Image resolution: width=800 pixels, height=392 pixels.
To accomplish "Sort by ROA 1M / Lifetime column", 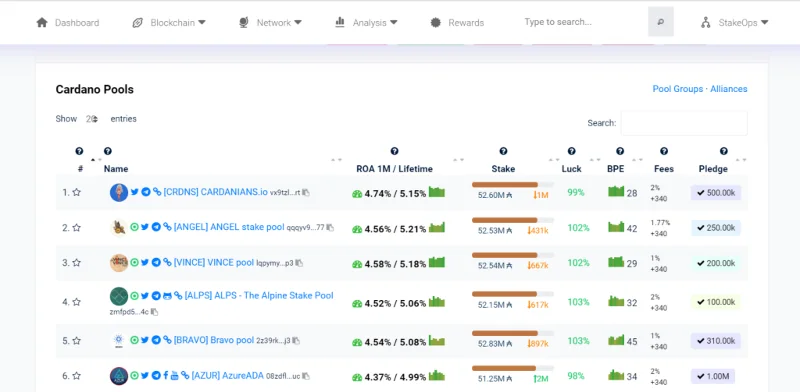I will 394,169.
